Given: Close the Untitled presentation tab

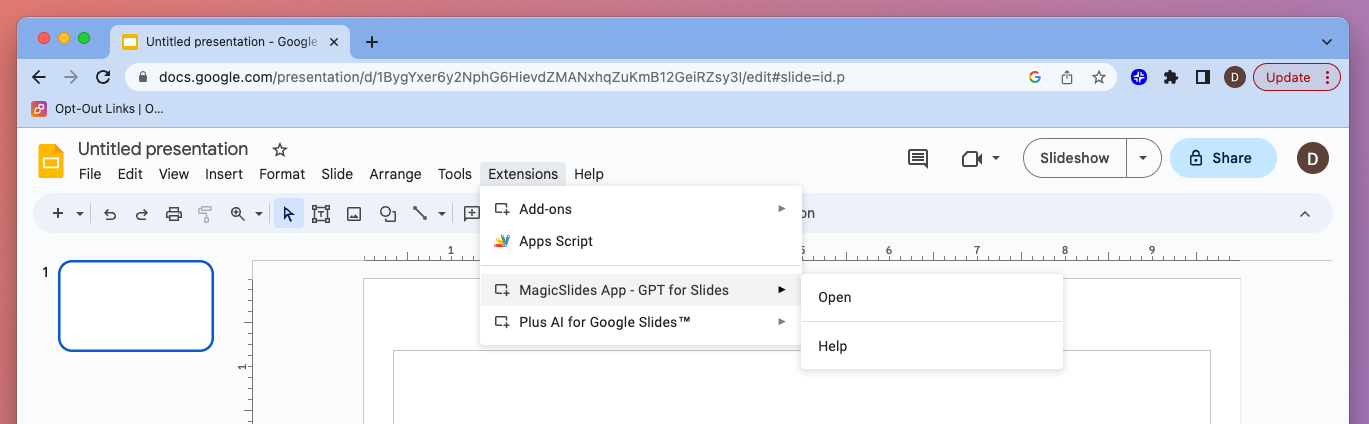Looking at the screenshot, I should (x=334, y=42).
